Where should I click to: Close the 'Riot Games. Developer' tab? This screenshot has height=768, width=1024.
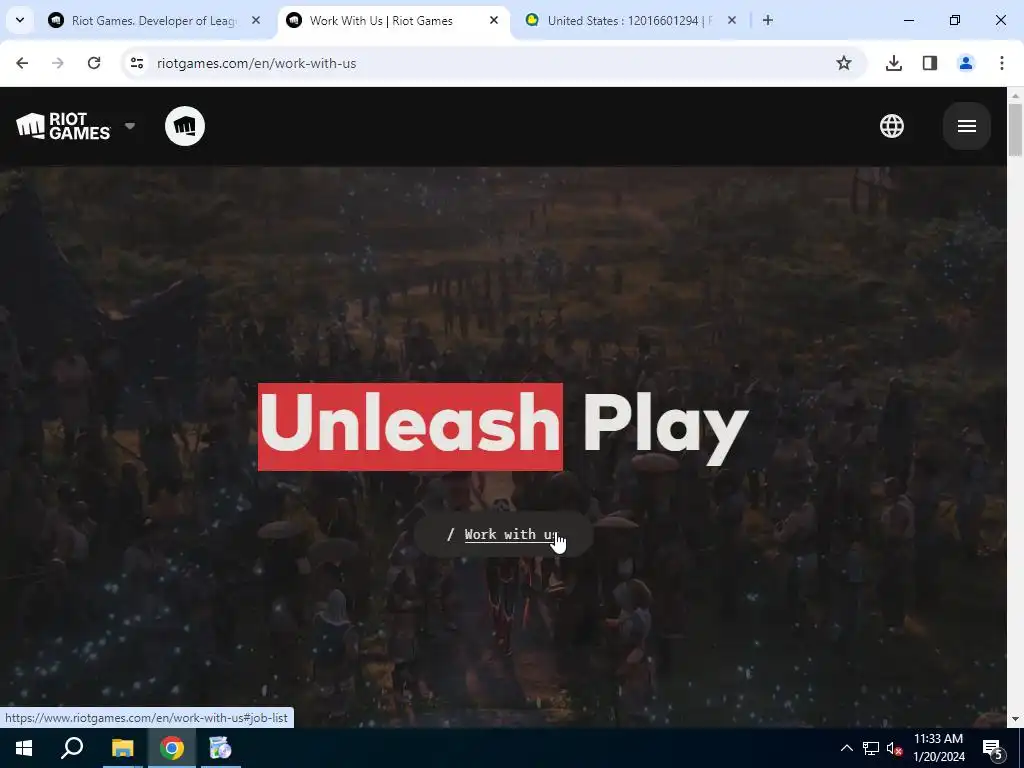[x=256, y=21]
